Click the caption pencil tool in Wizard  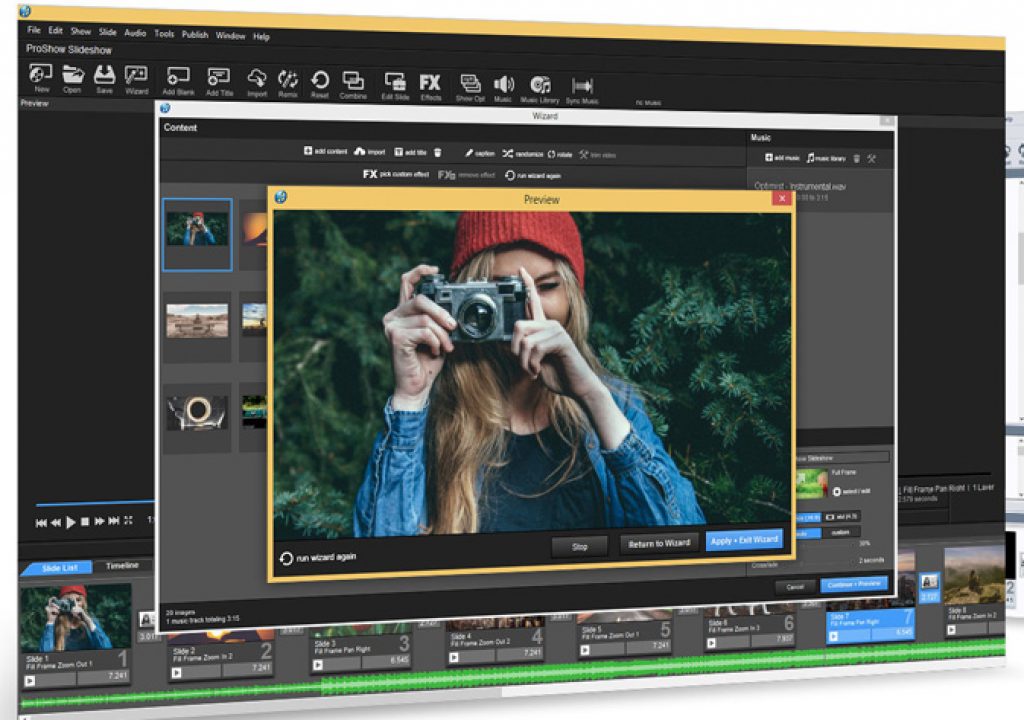click(479, 153)
